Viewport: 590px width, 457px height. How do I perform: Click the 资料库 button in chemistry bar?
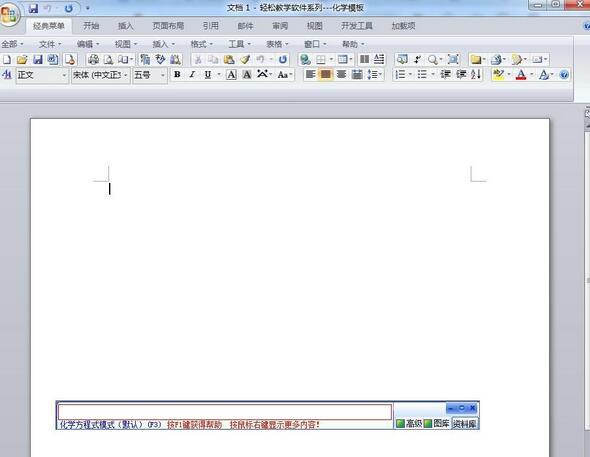click(x=465, y=424)
